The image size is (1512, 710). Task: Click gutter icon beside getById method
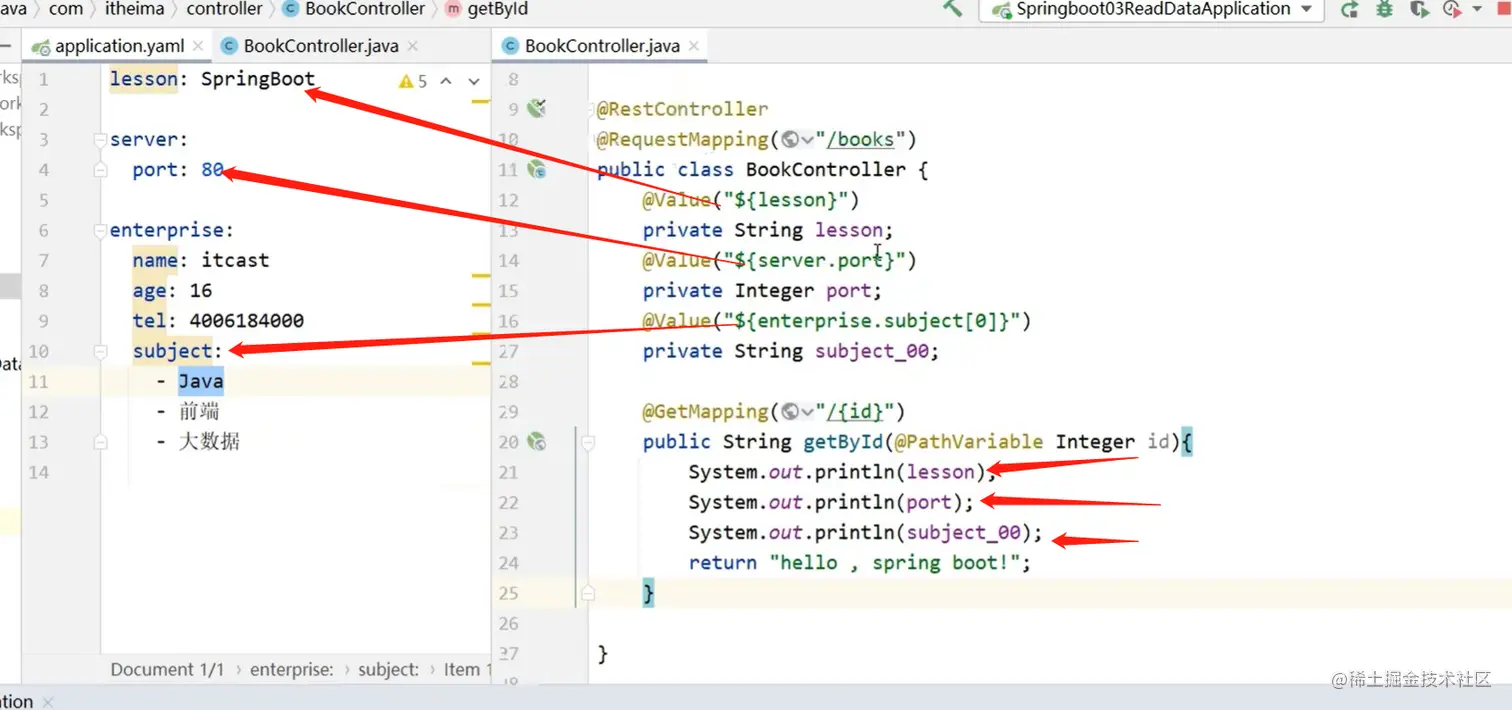click(537, 441)
